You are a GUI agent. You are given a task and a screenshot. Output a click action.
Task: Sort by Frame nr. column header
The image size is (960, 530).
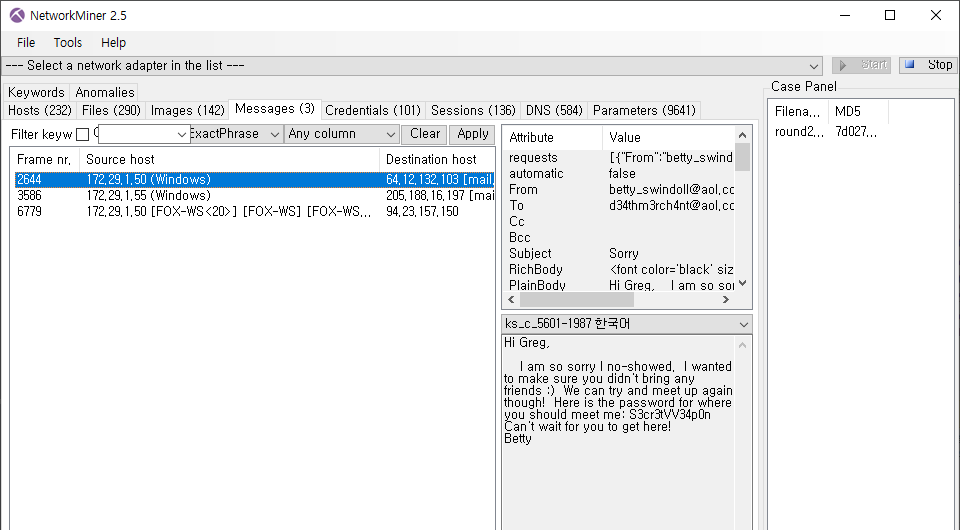pyautogui.click(x=45, y=160)
